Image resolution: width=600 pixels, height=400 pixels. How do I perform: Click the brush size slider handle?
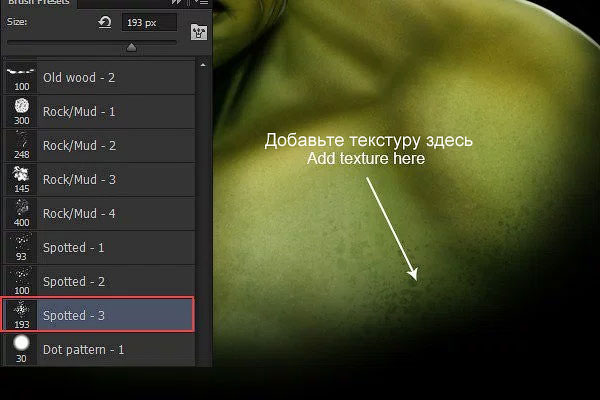tap(131, 47)
